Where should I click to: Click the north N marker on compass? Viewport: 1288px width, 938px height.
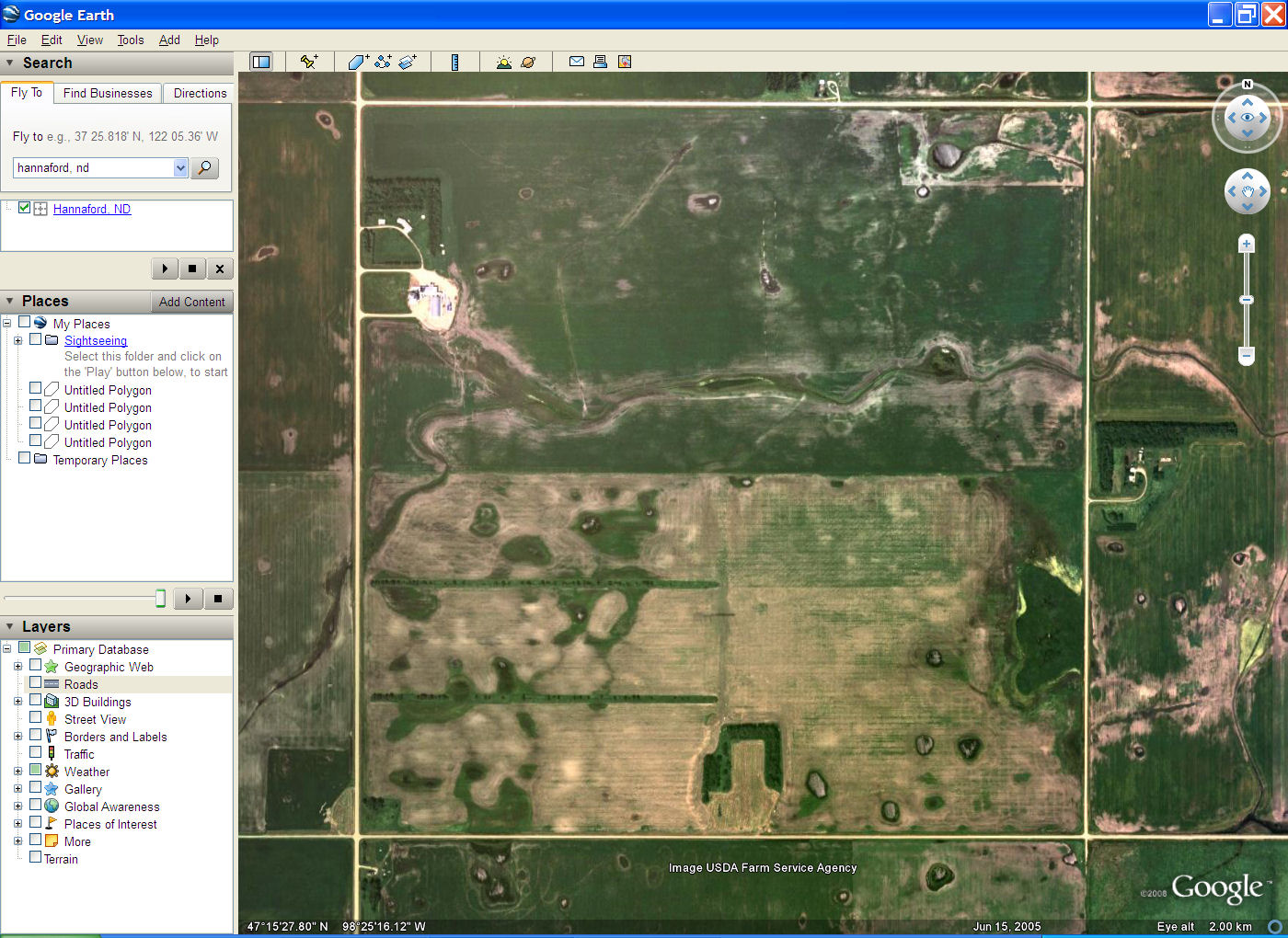tap(1248, 85)
